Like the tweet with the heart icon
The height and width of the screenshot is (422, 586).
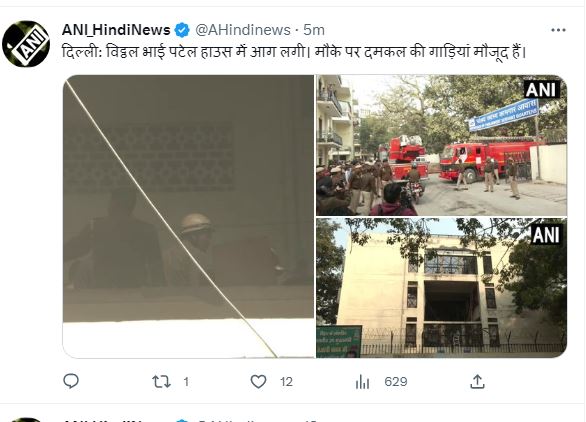258,382
